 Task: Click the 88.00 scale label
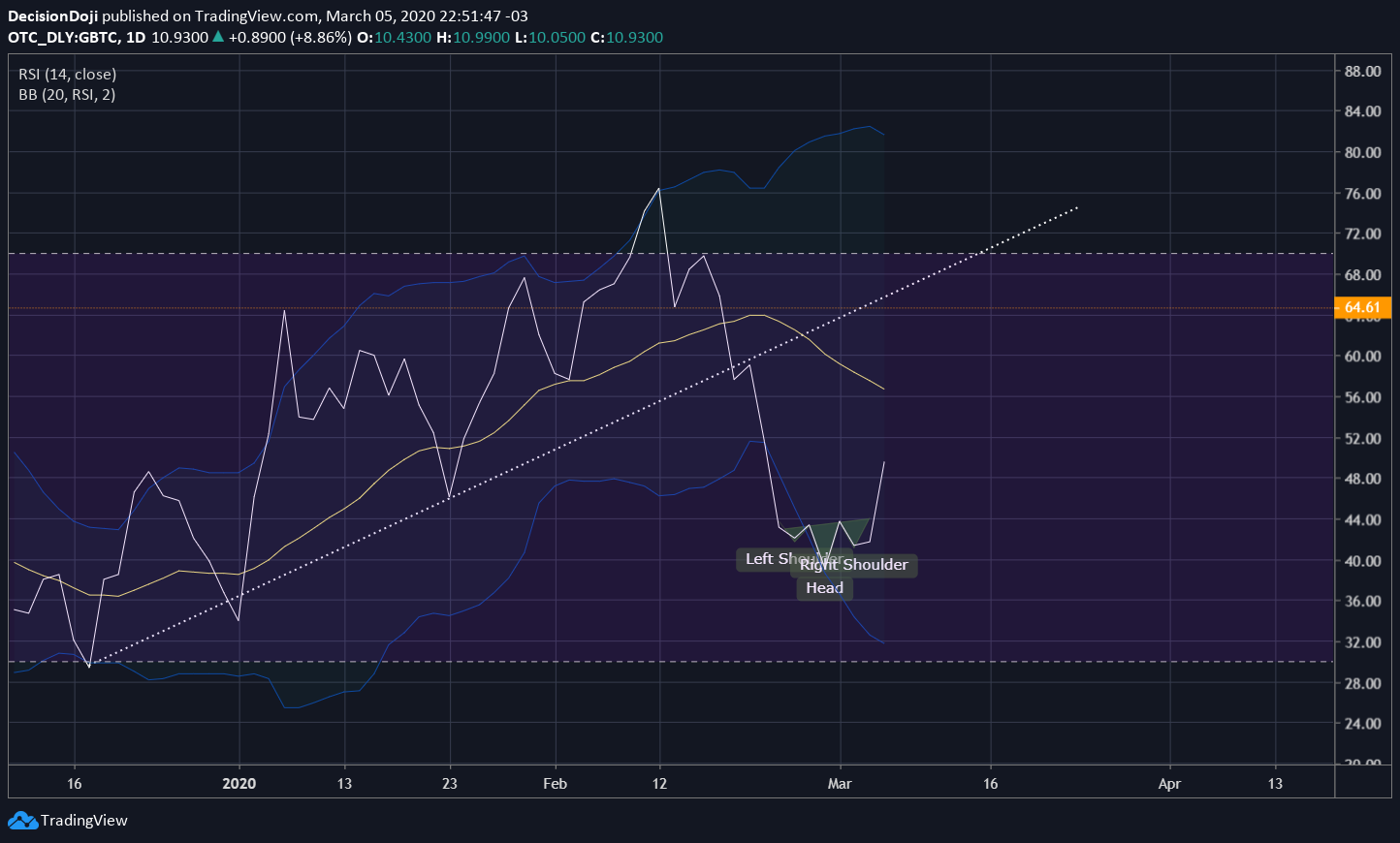click(1362, 72)
